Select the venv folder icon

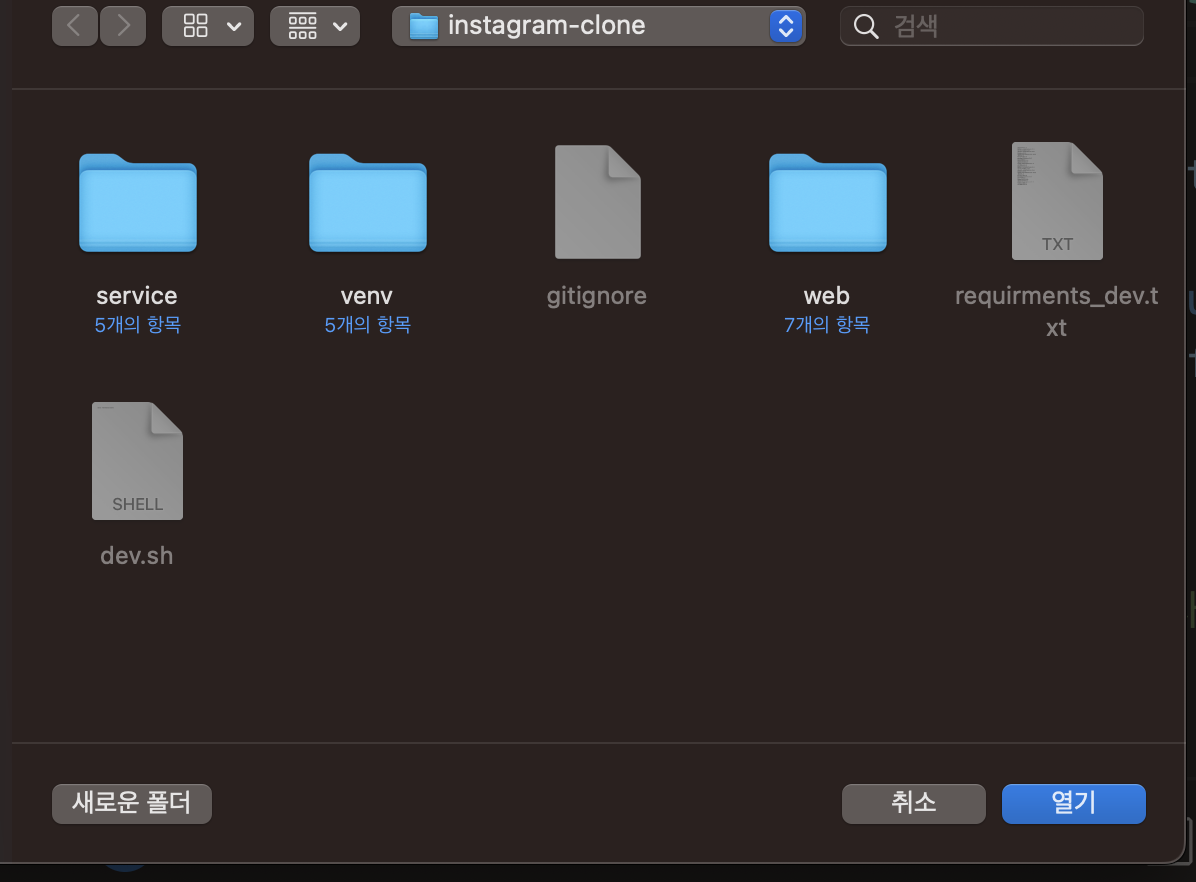click(368, 203)
